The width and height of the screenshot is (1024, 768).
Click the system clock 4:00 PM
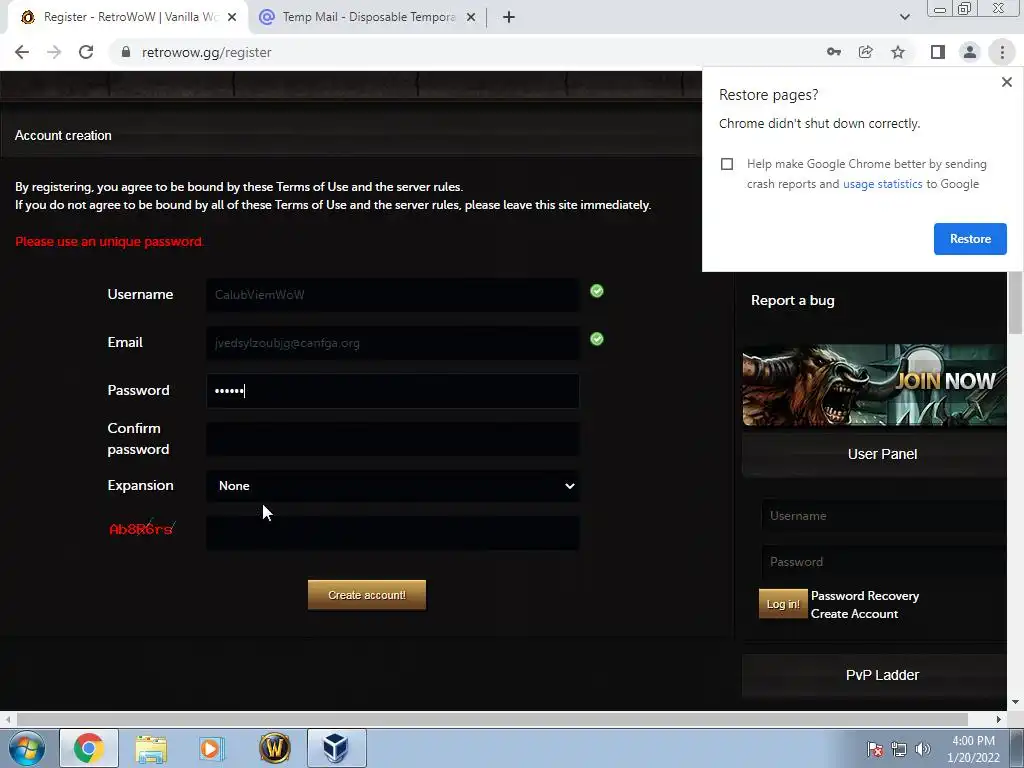[x=973, y=741]
